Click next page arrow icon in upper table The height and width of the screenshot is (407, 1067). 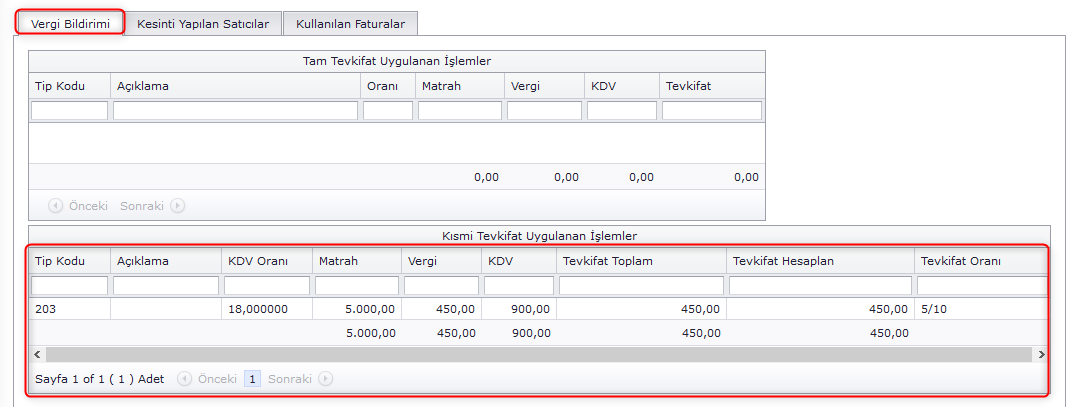pyautogui.click(x=178, y=206)
